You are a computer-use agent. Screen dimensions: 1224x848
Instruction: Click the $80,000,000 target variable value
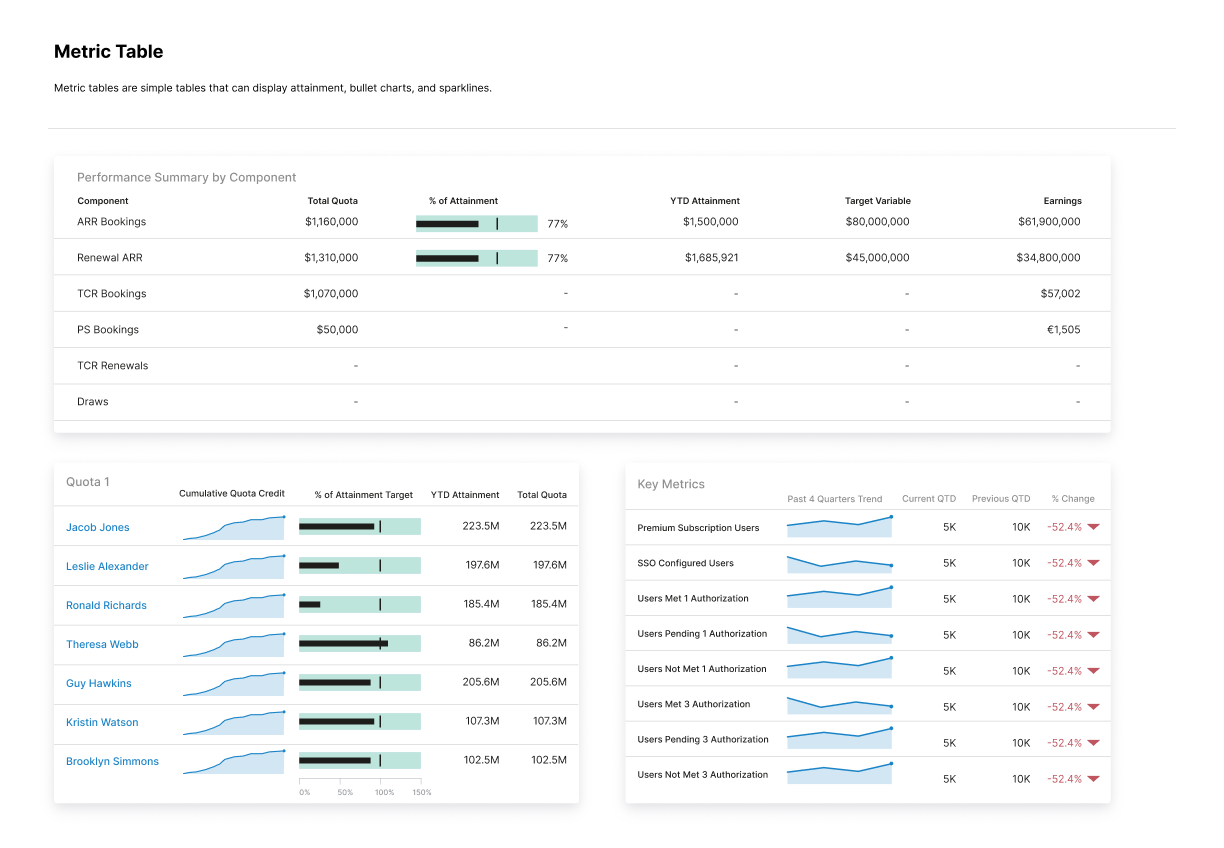(x=877, y=222)
